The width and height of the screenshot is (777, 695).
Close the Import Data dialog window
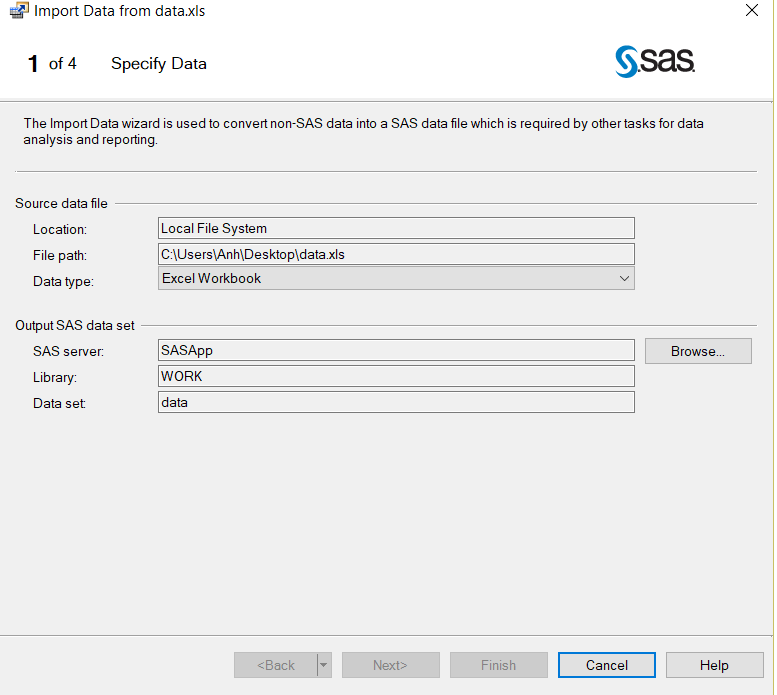(751, 11)
